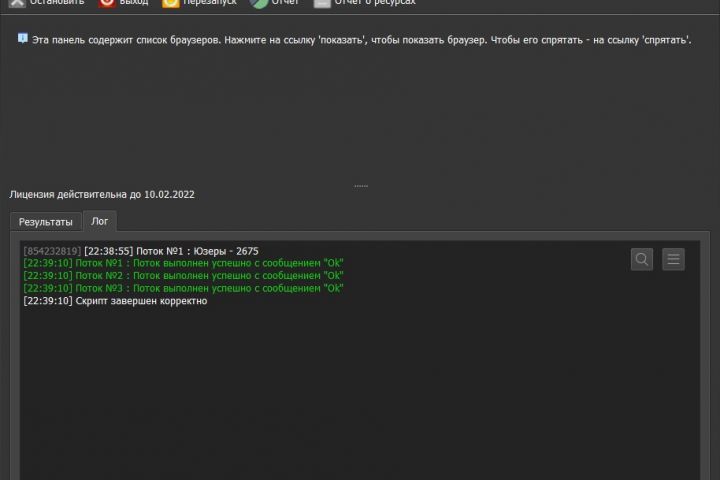Click the blue info icon beside browser hint
The height and width of the screenshot is (480, 720).
point(22,39)
